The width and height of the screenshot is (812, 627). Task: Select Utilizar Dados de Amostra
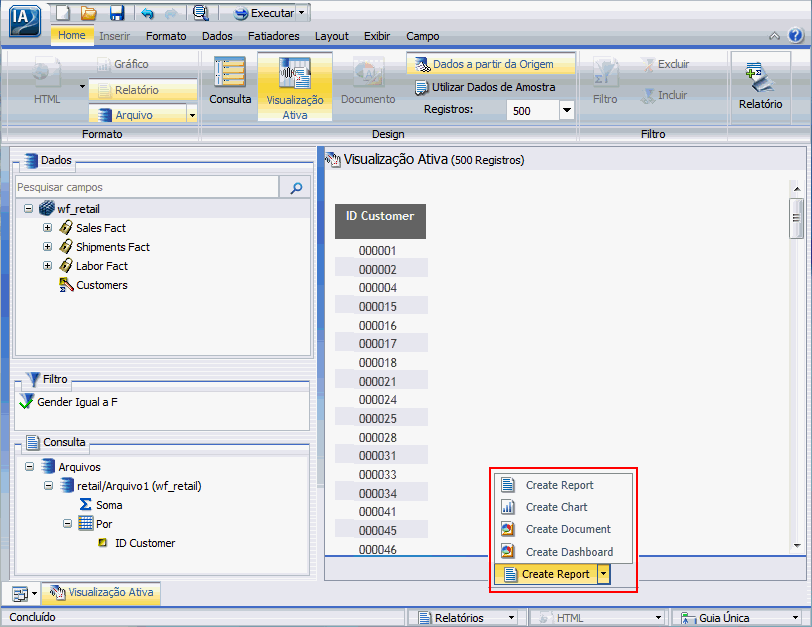click(485, 87)
